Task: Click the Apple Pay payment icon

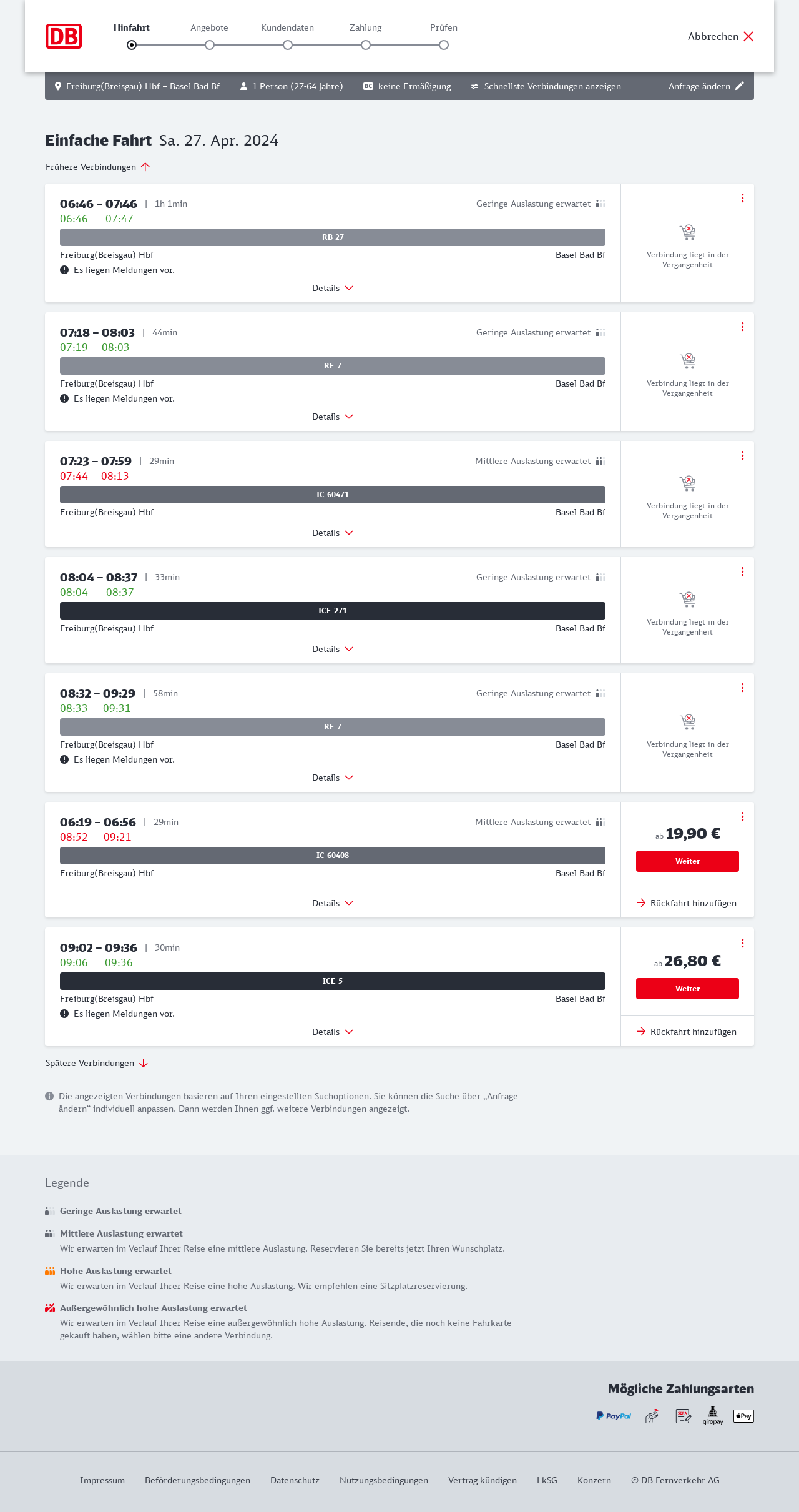Action: point(743,1416)
